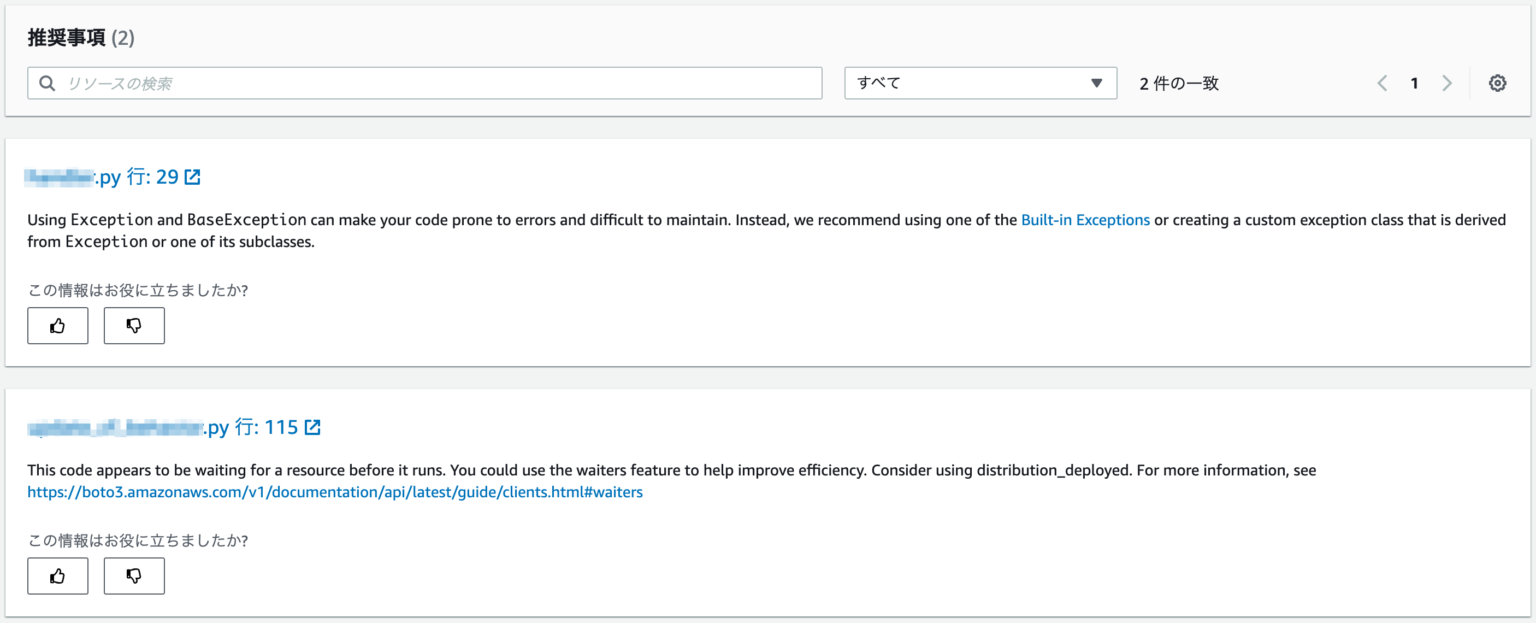Go to next page with right chevron
Image resolution: width=1536 pixels, height=623 pixels.
pyautogui.click(x=1446, y=84)
